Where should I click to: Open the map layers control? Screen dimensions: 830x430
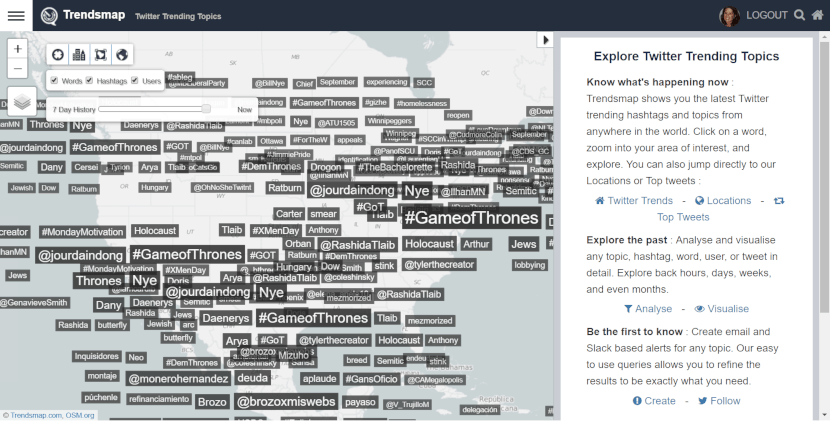point(22,102)
